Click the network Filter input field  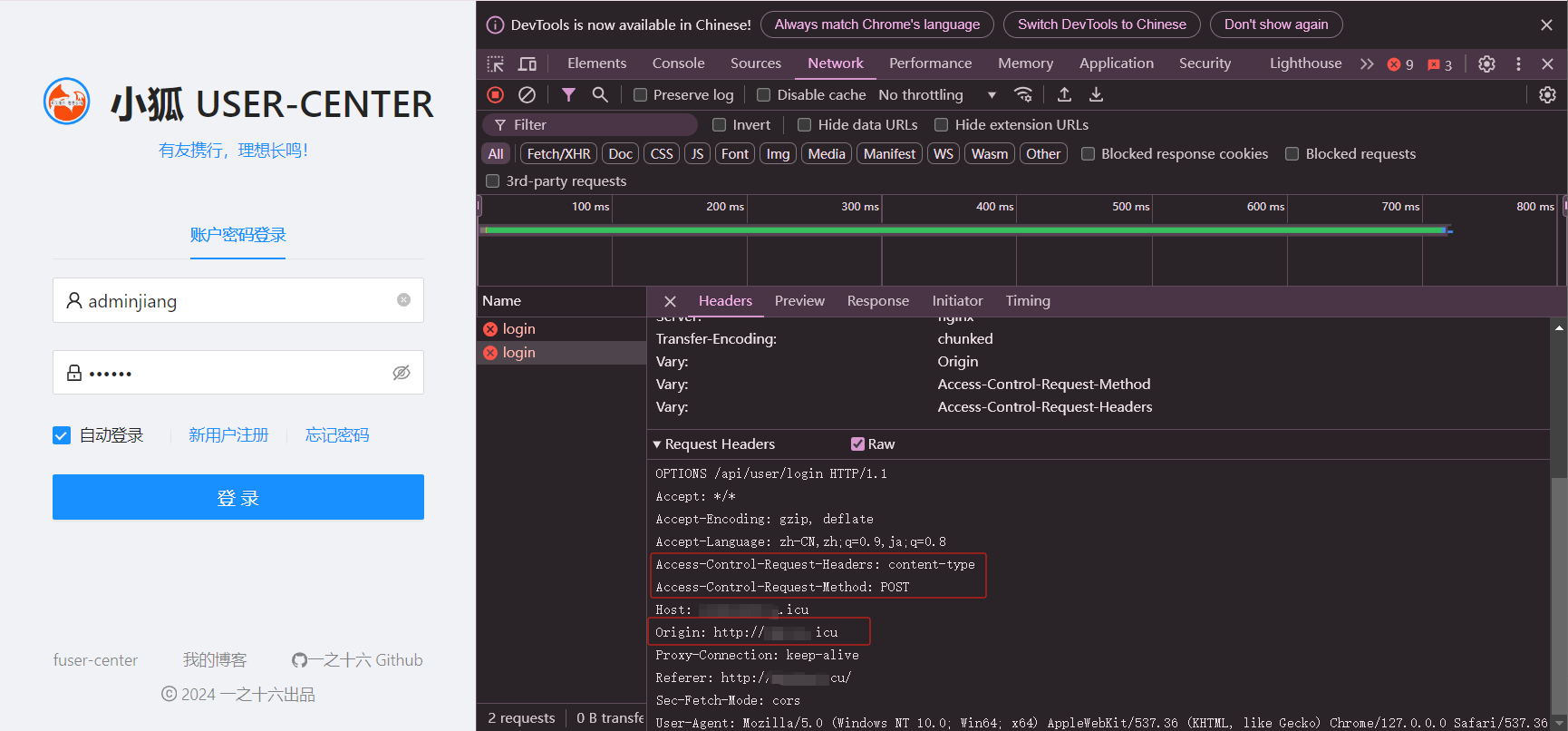[590, 124]
